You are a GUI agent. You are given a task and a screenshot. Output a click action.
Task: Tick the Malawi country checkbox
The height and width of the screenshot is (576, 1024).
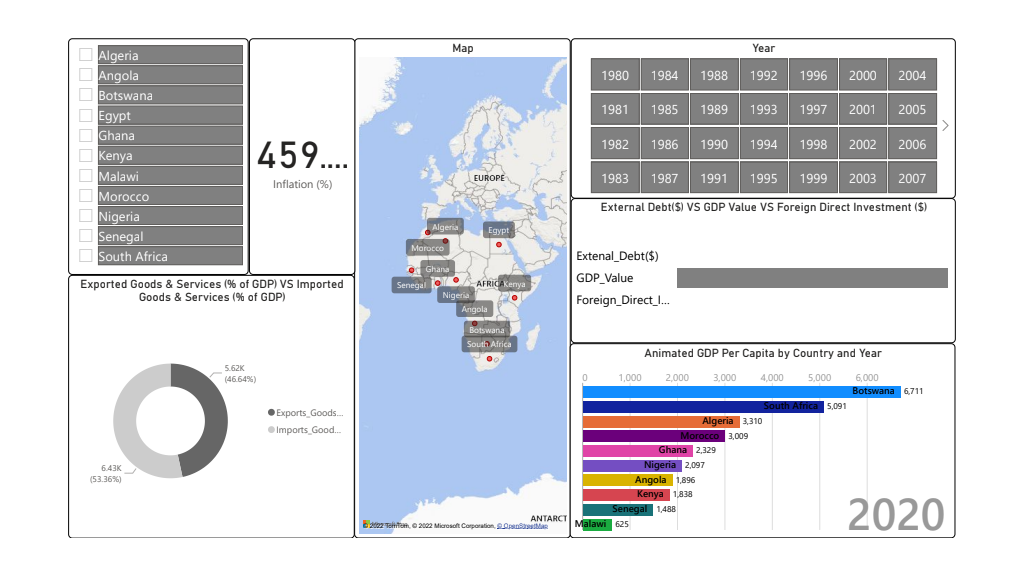tap(86, 176)
